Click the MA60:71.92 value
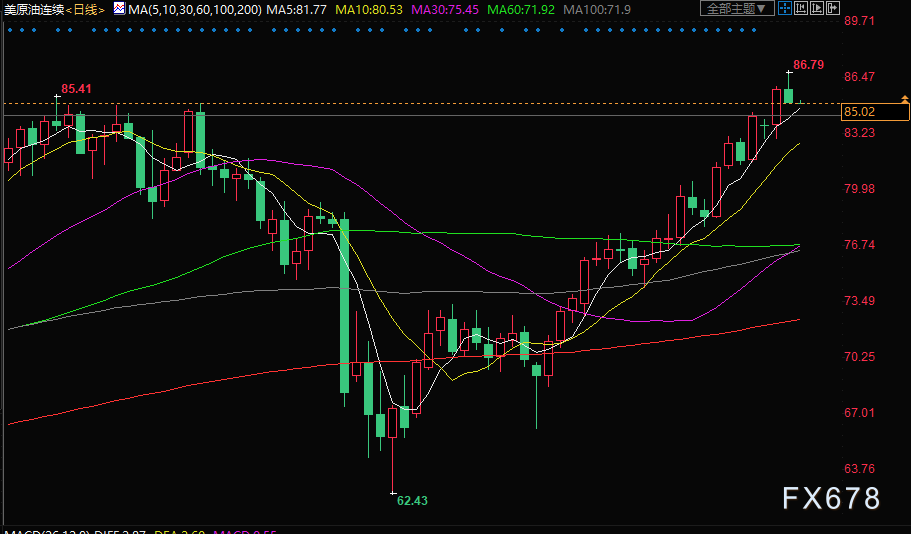The image size is (911, 534). pyautogui.click(x=521, y=9)
